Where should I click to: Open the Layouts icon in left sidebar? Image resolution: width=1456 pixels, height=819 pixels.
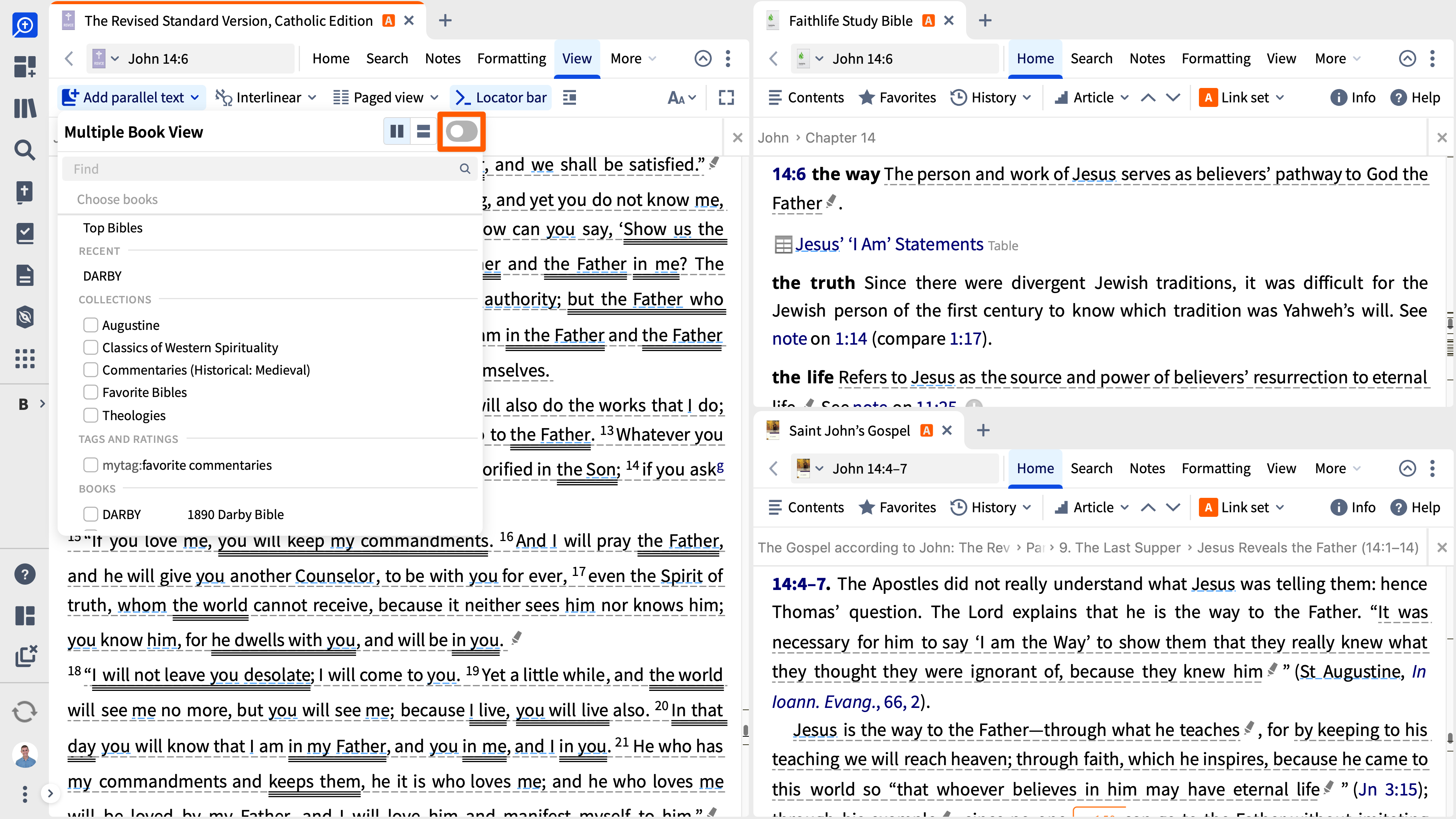[x=24, y=615]
